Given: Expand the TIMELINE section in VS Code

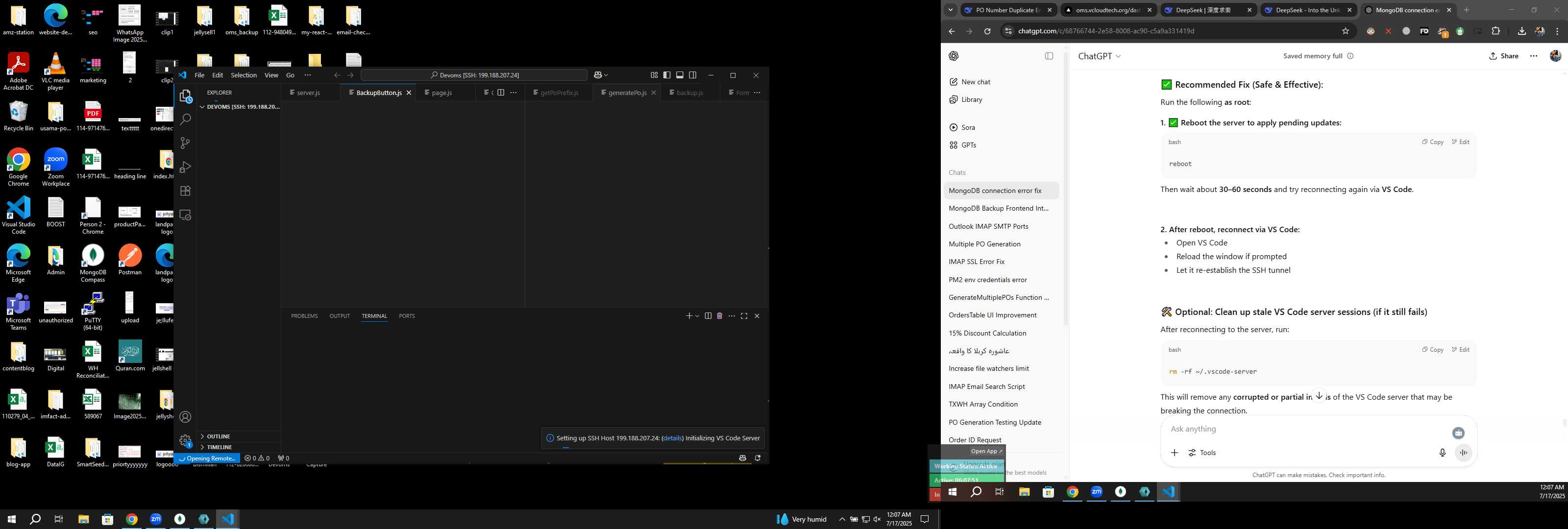Looking at the screenshot, I should click(239, 447).
